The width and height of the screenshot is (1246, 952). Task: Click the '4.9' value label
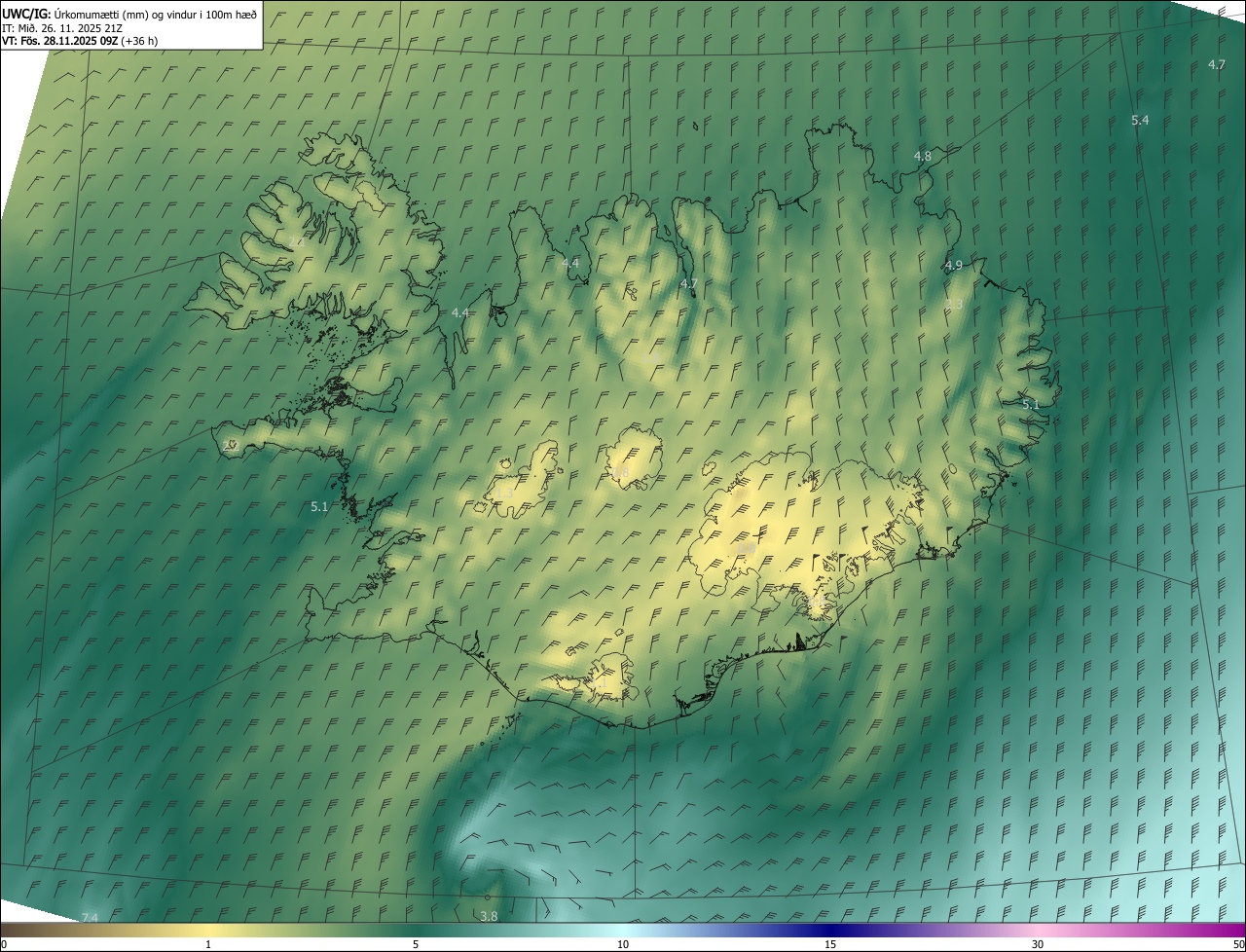tap(953, 265)
